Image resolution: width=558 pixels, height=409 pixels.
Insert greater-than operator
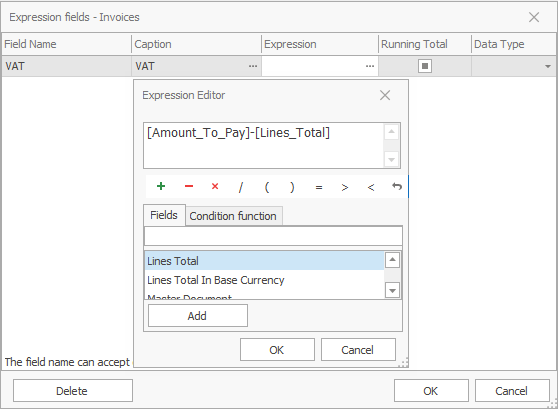(x=344, y=187)
